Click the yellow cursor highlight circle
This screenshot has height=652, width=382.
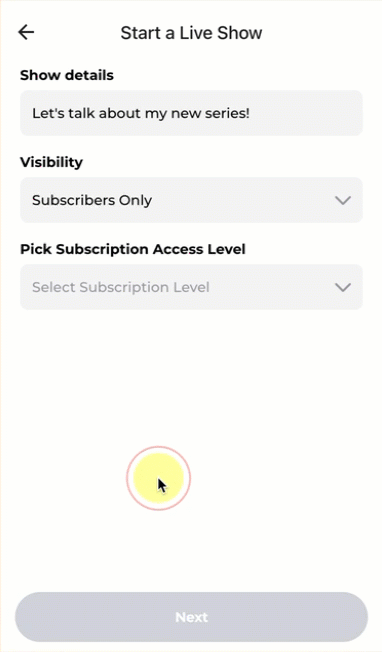pos(158,478)
